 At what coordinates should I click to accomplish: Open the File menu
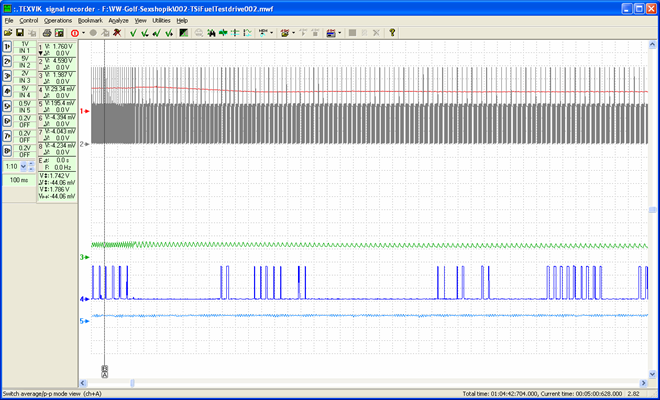pyautogui.click(x=9, y=20)
